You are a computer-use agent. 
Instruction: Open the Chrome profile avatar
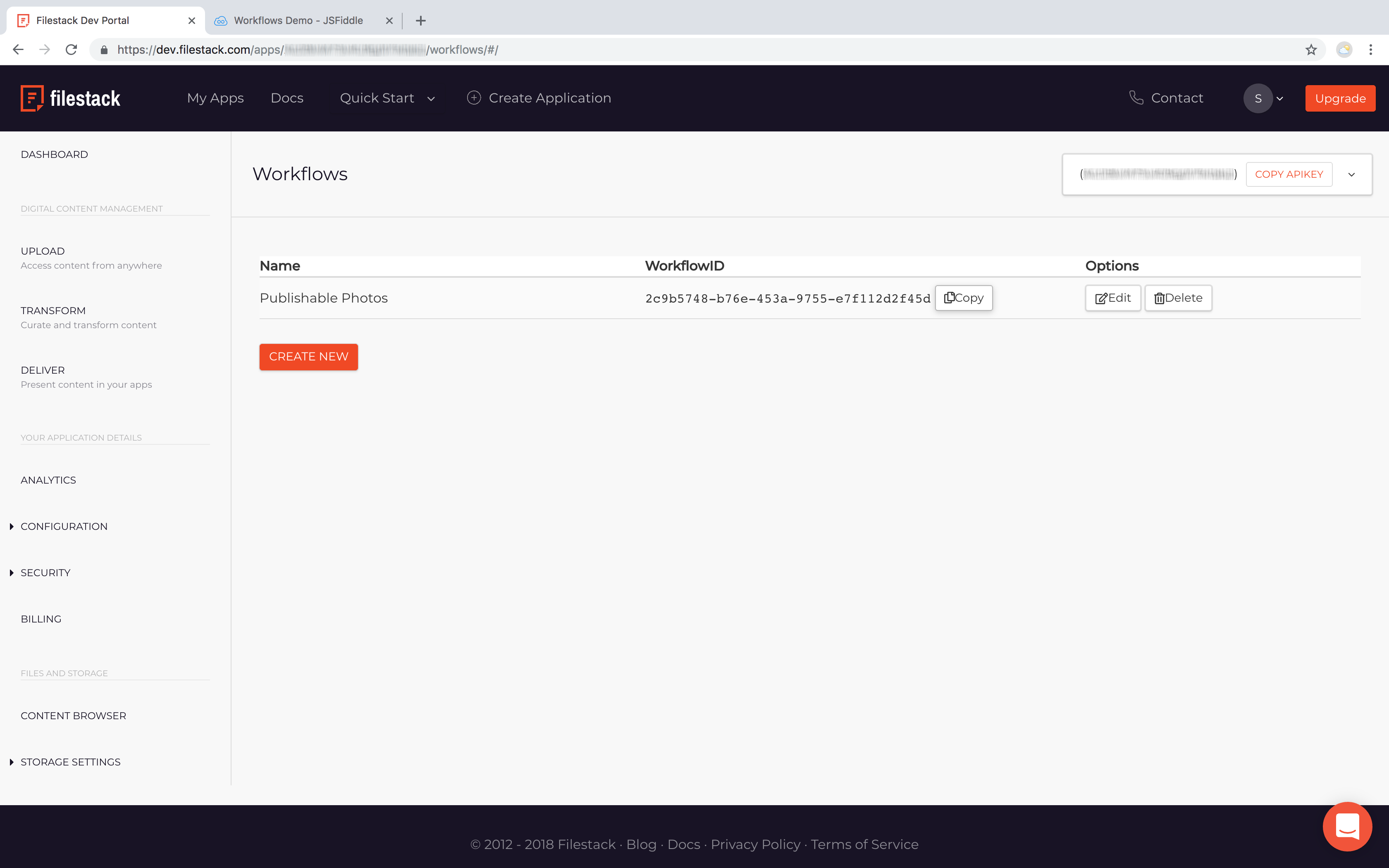tap(1344, 50)
